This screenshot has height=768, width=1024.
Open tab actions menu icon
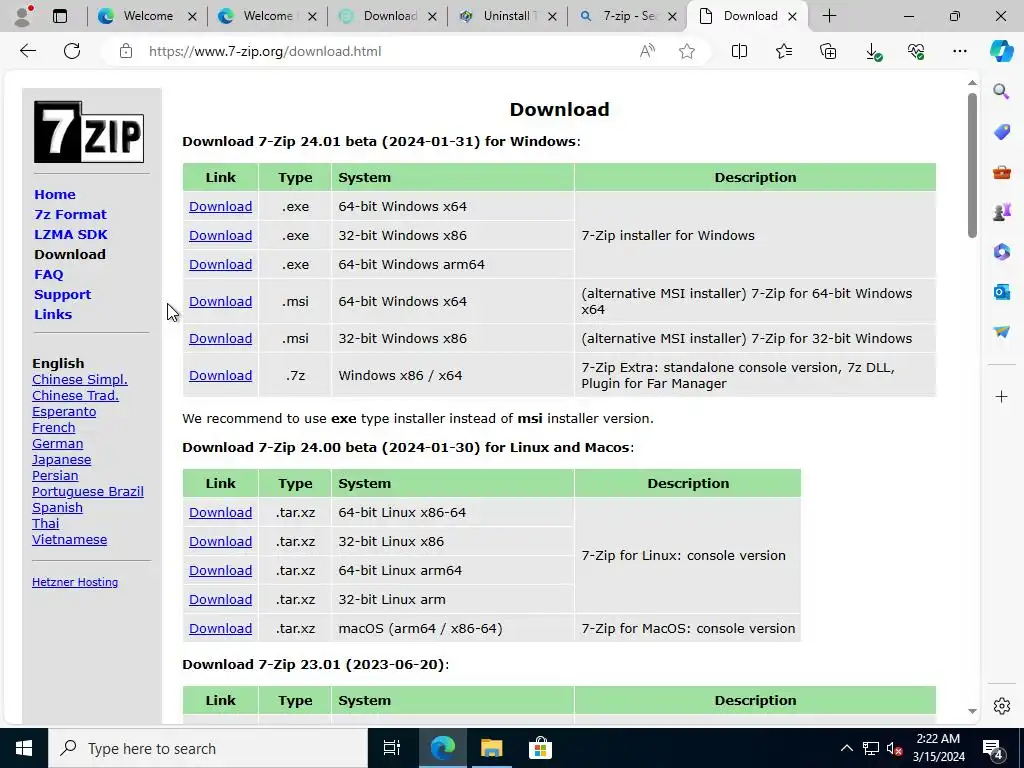coord(59,16)
